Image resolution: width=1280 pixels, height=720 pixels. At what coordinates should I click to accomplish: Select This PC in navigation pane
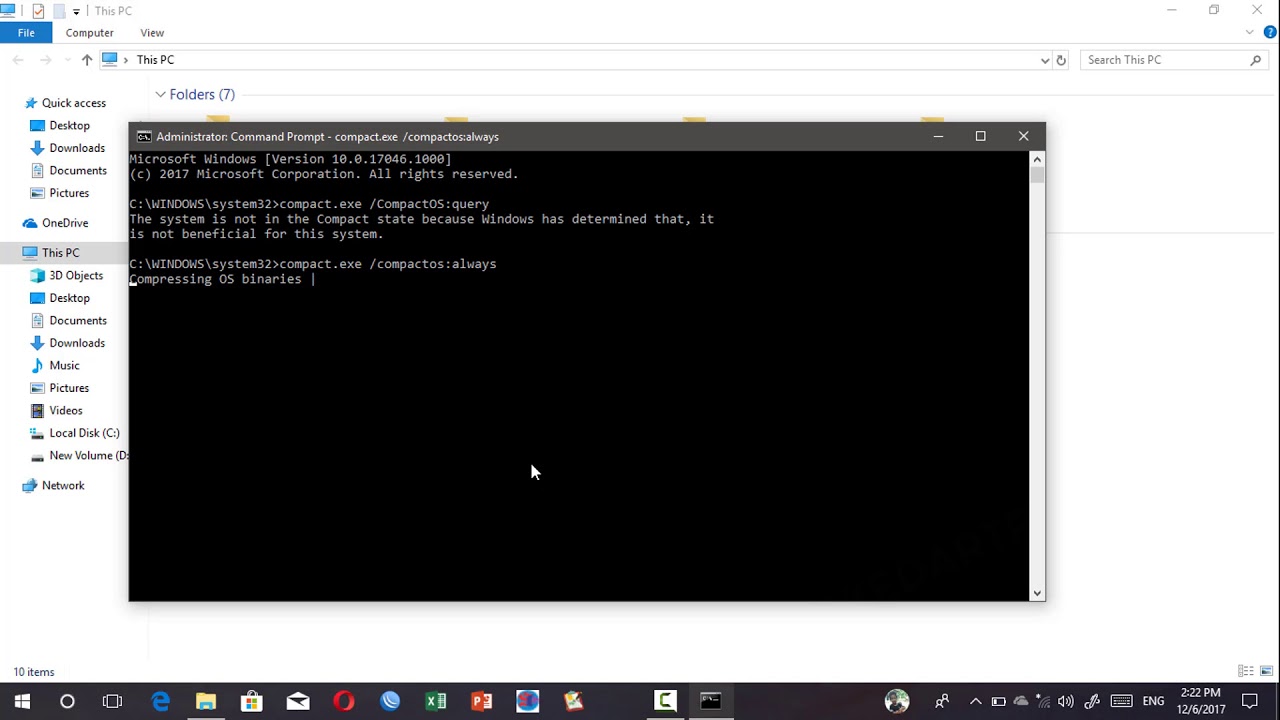[60, 253]
